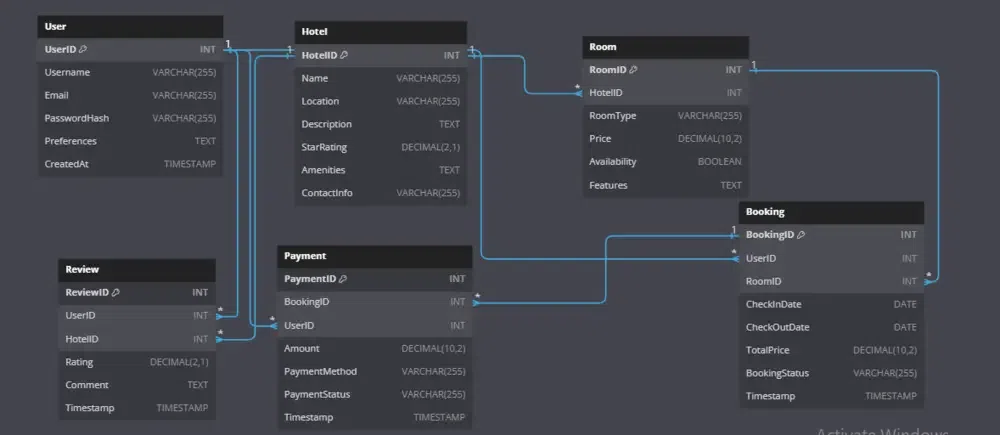Select the RoomID foreign key row in Booking table

[831, 282]
